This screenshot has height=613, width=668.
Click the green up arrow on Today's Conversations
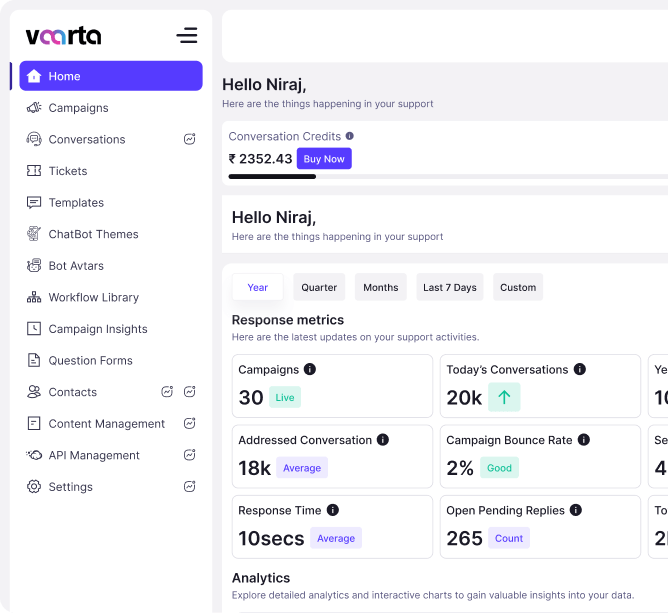(x=504, y=397)
